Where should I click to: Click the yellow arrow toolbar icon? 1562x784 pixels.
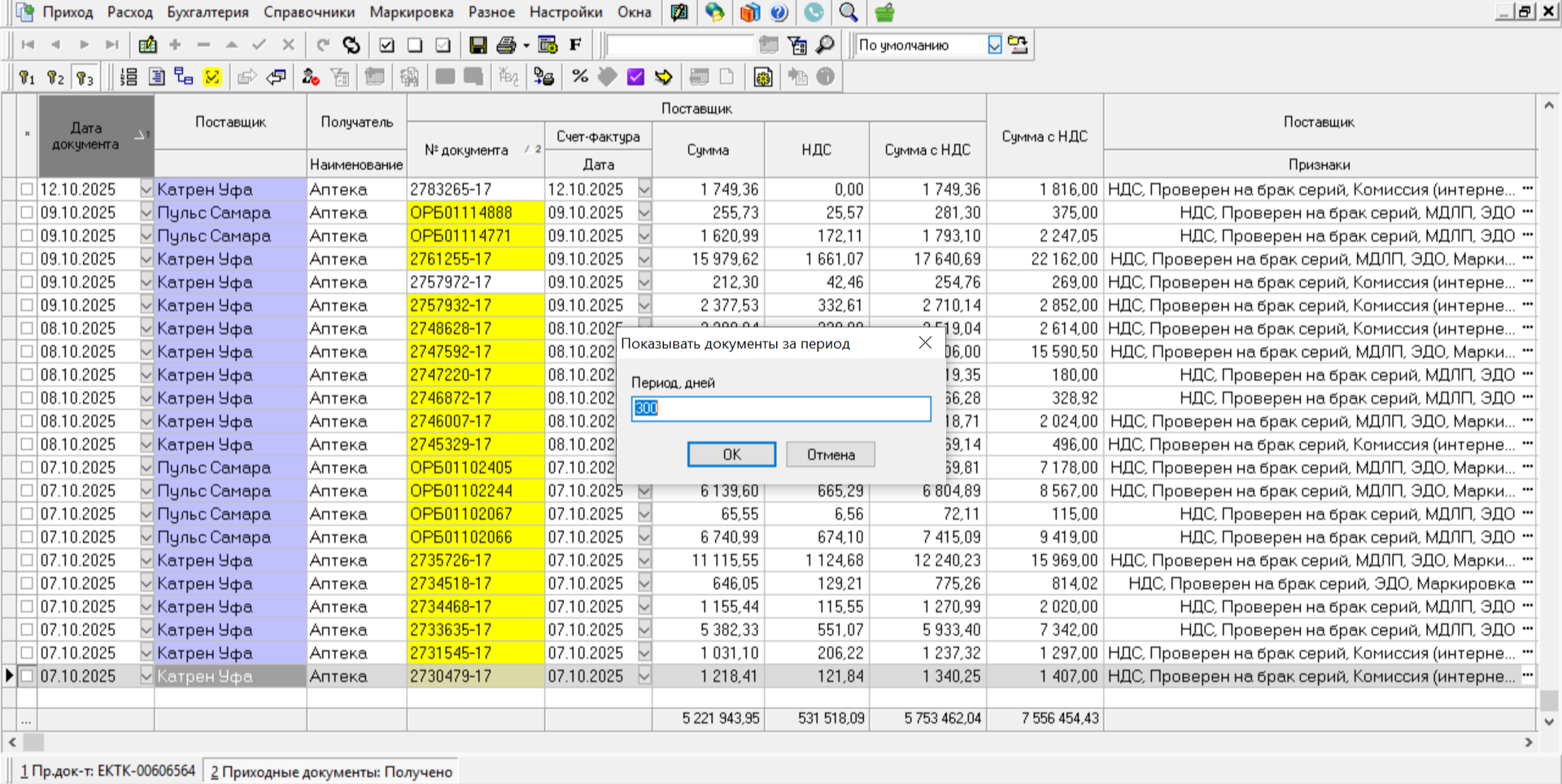(664, 76)
